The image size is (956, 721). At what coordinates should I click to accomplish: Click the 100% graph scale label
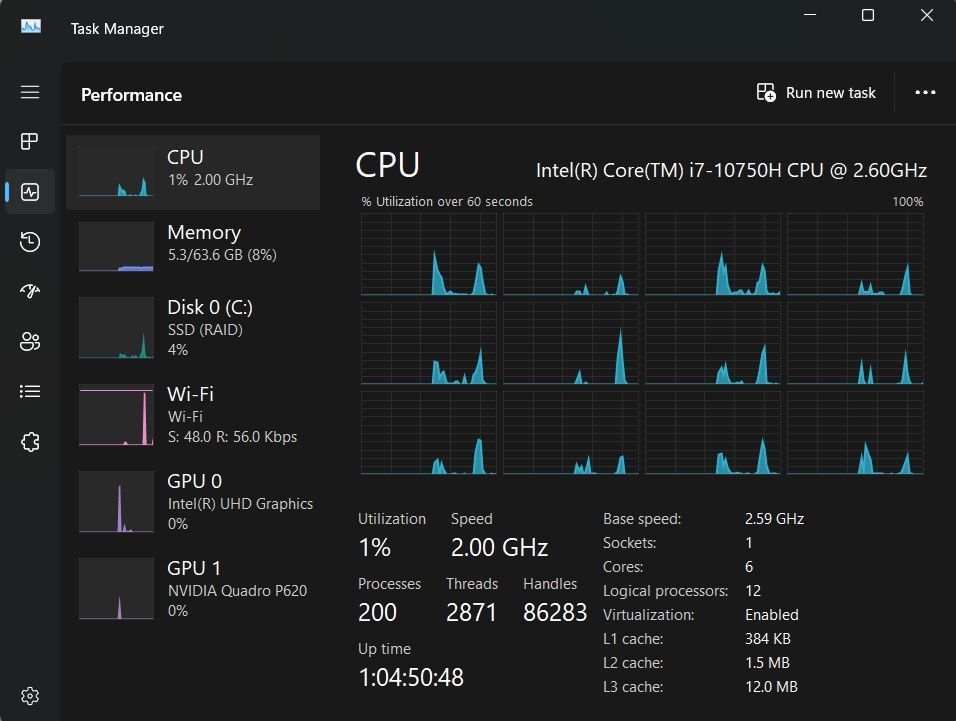click(908, 202)
